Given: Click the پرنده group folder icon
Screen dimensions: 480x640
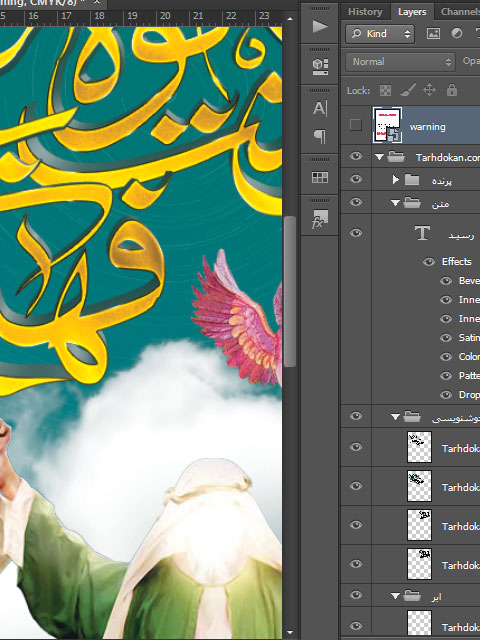Looking at the screenshot, I should coord(412,180).
